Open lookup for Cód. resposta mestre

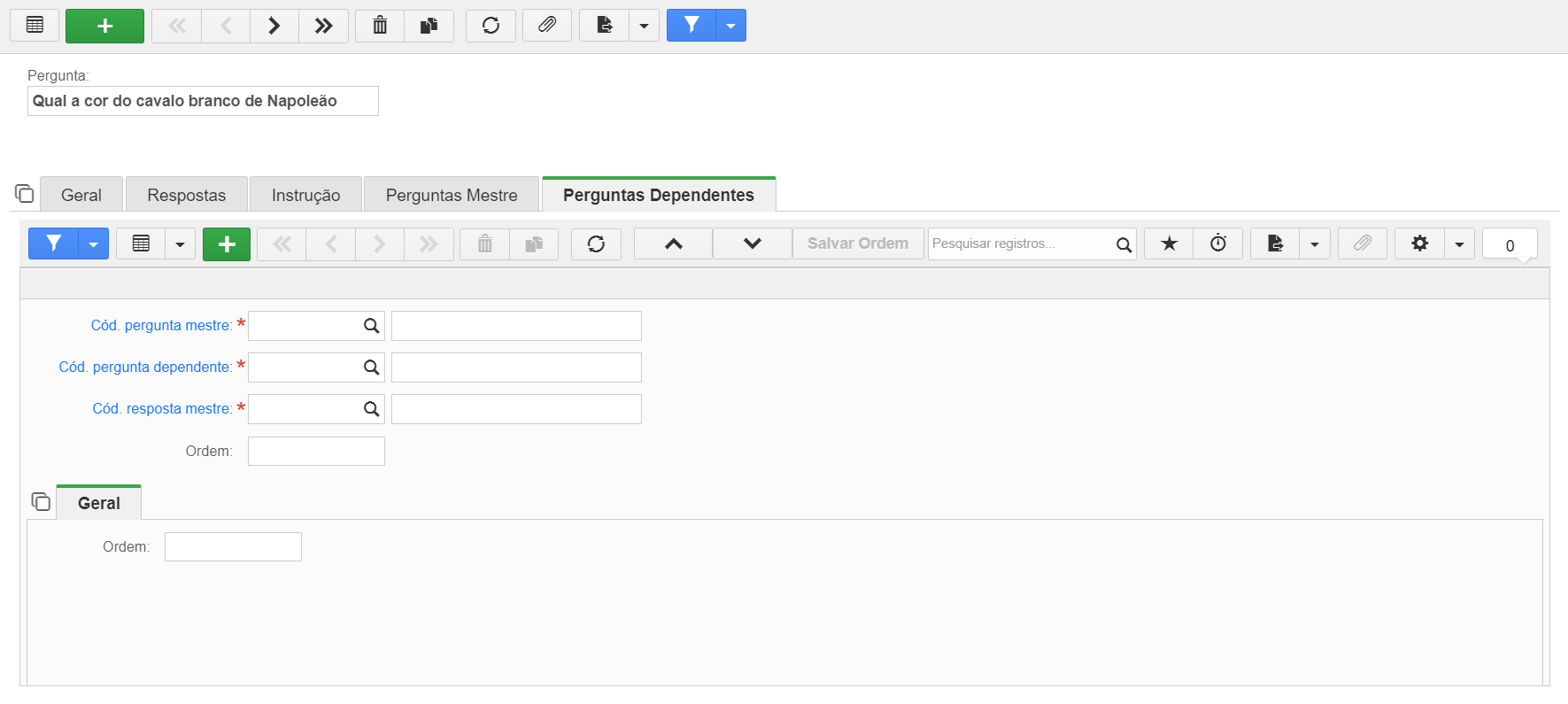click(372, 409)
